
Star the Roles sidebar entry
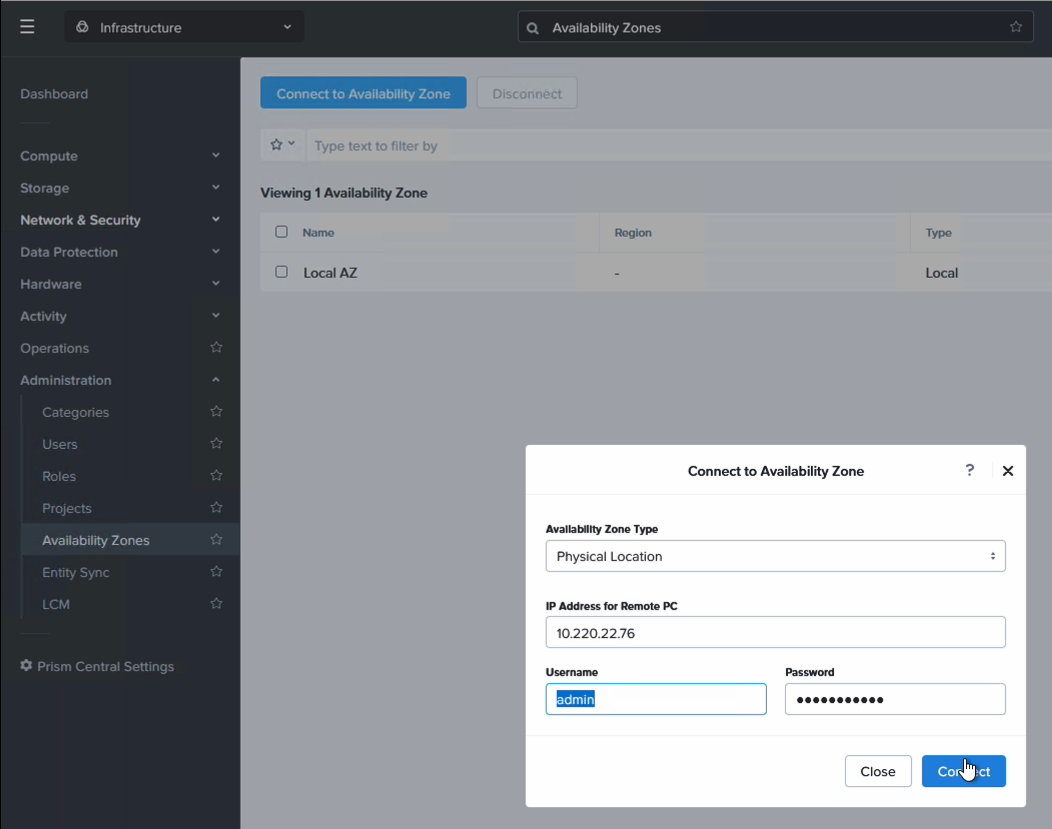216,476
